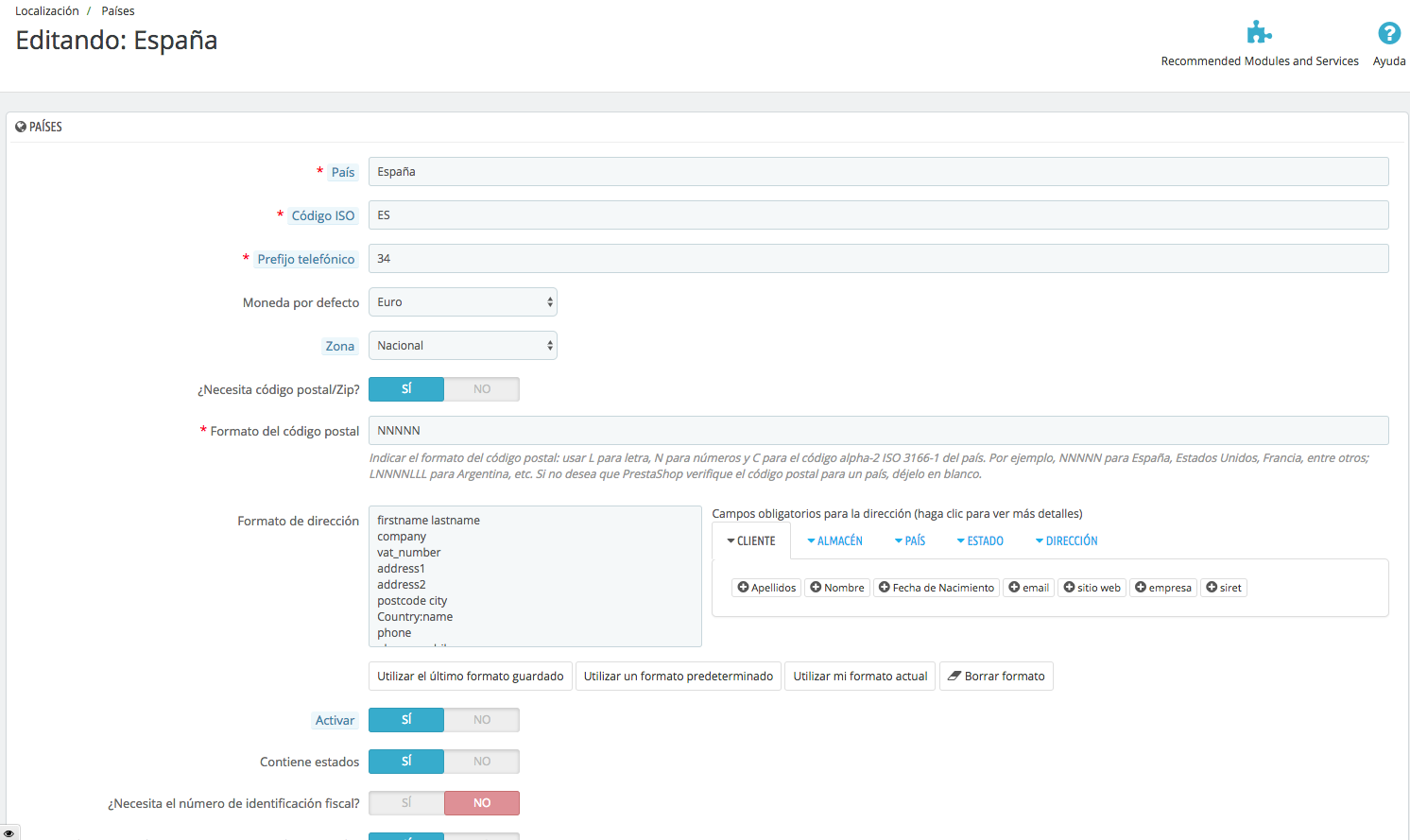The width and height of the screenshot is (1410, 840).
Task: Enable fiscal identification number requirement SÍ
Action: click(x=406, y=803)
